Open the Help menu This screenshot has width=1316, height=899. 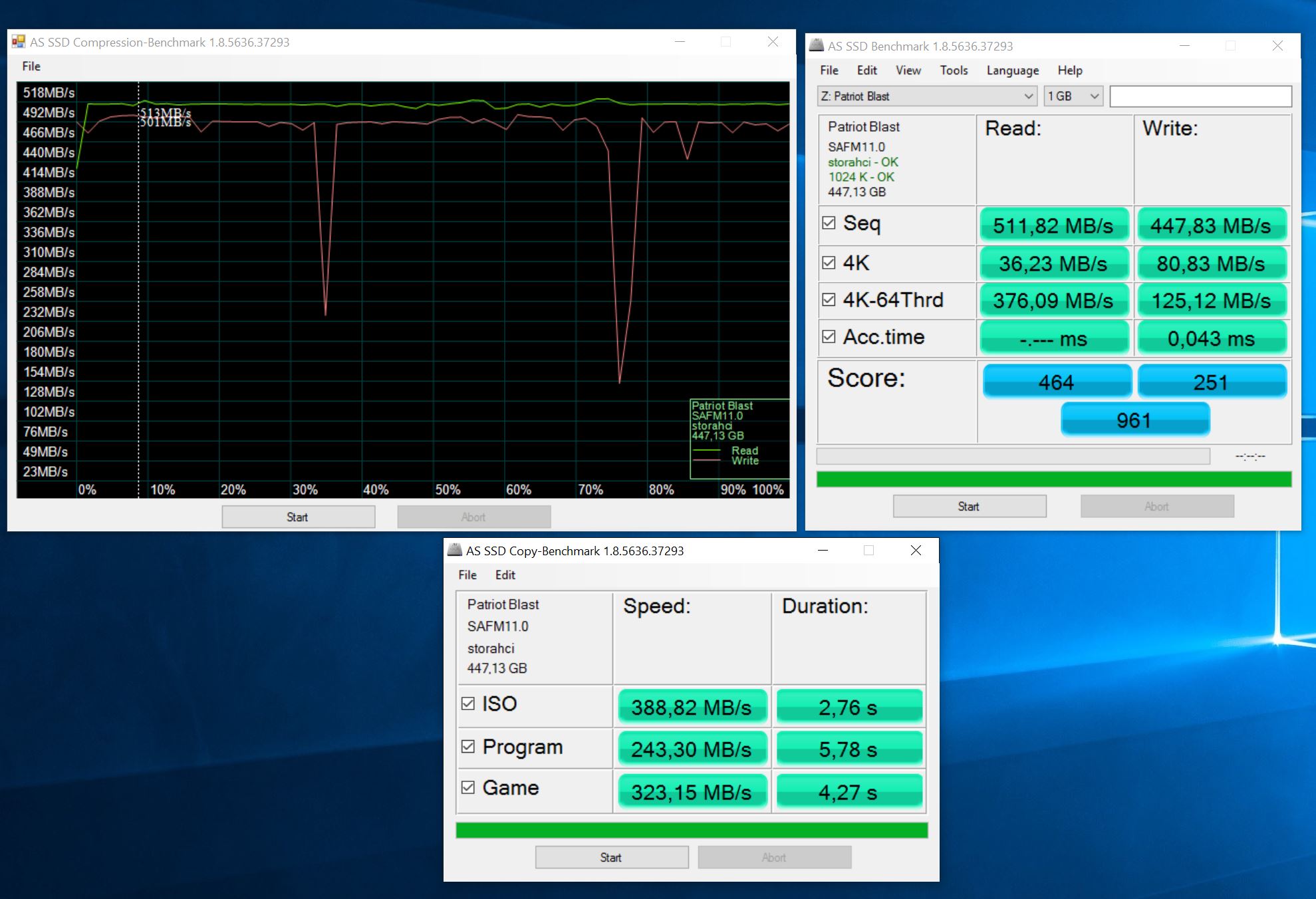(1070, 70)
